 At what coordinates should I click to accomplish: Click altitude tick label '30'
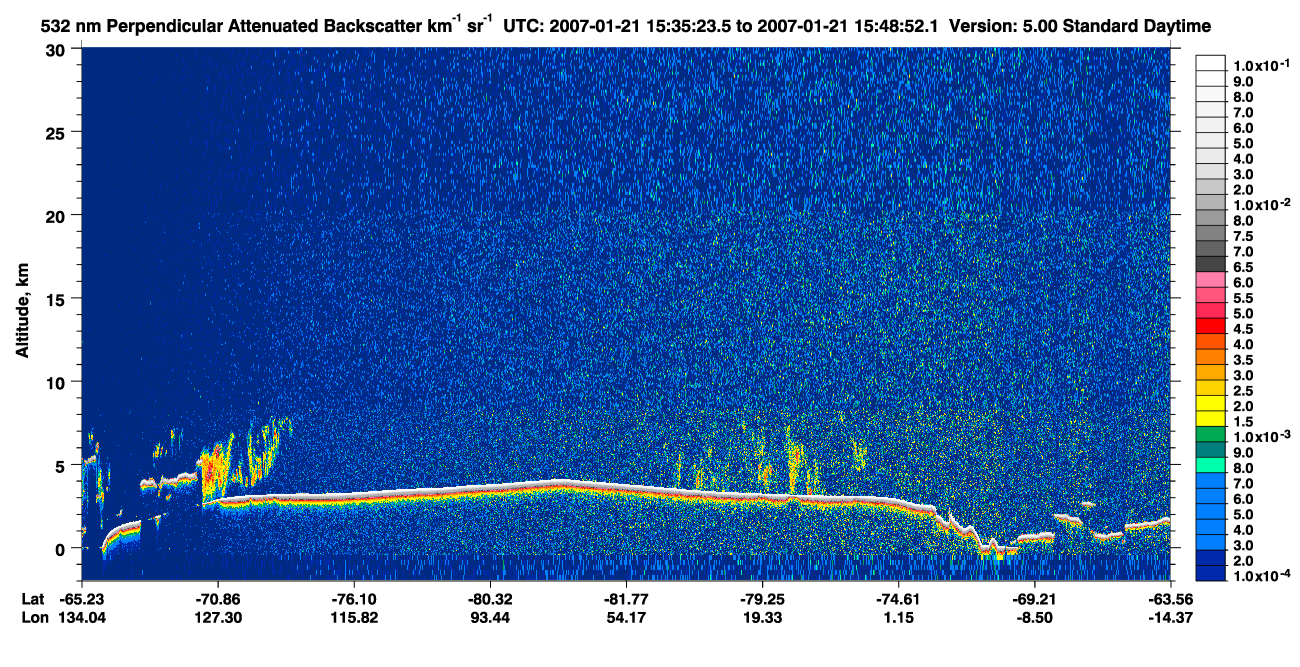tap(58, 49)
